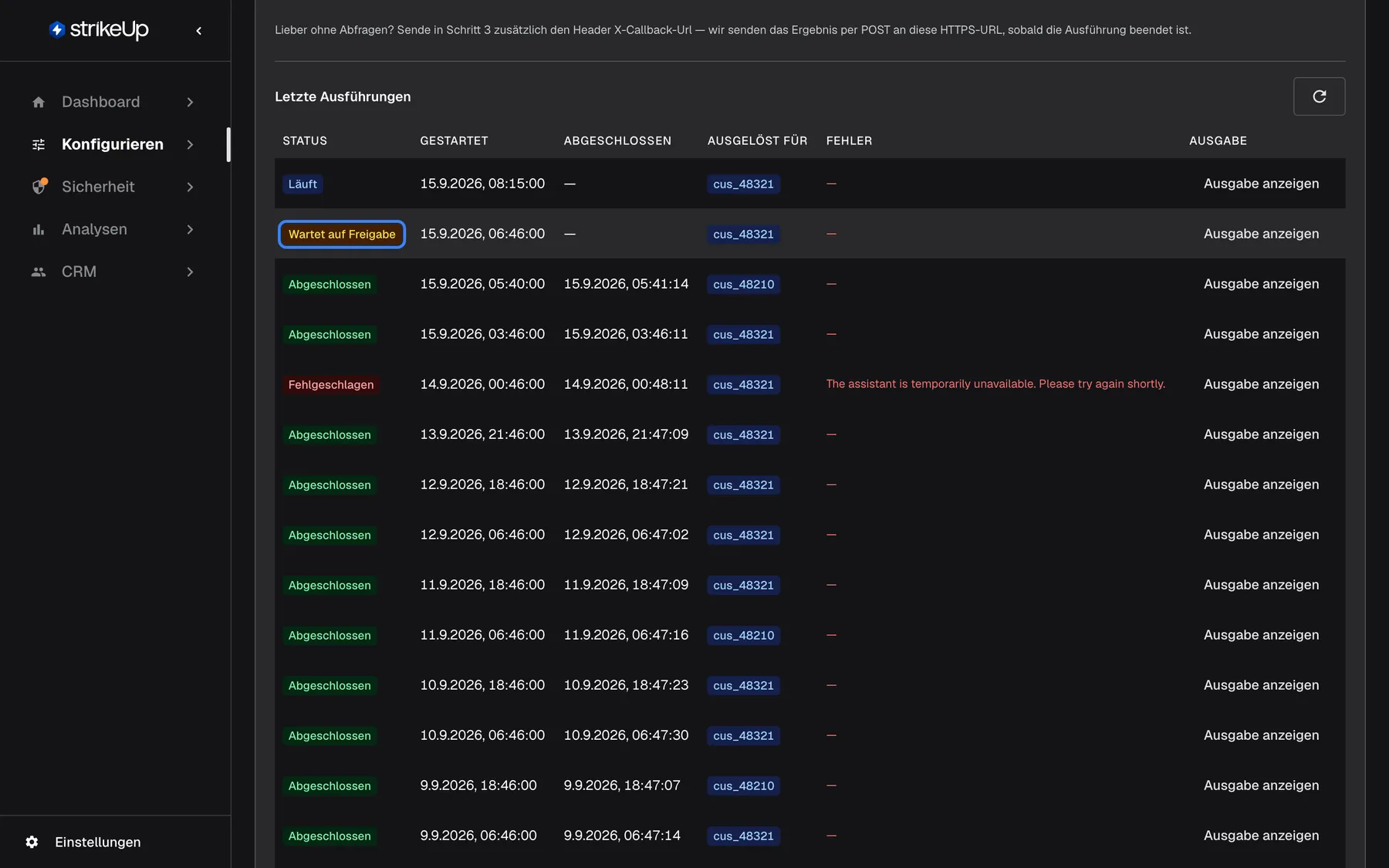Show output for the Läuft run
The width and height of the screenshot is (1389, 868).
point(1261,184)
